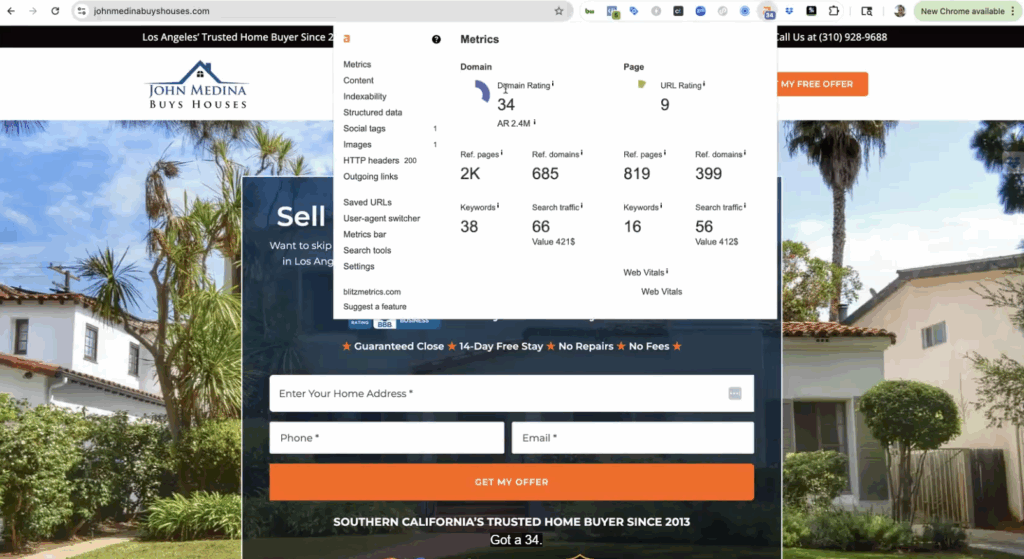1024x559 pixels.
Task: Reload the page
Action: coord(55,11)
